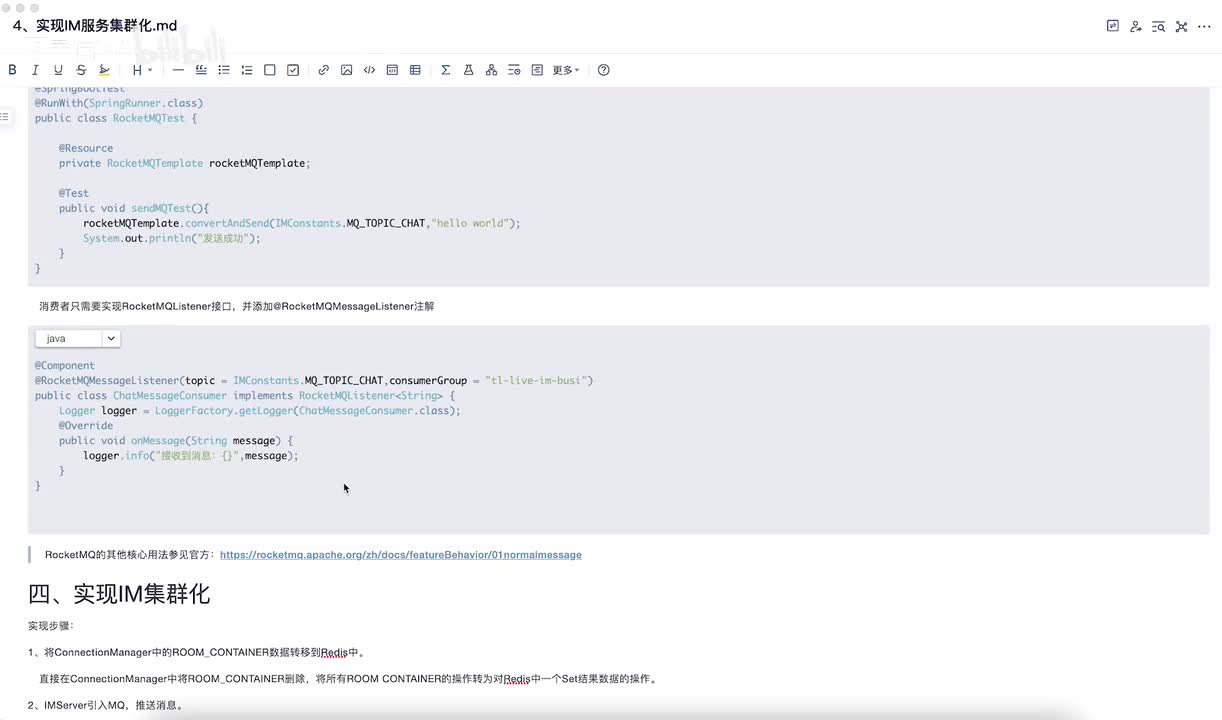The width and height of the screenshot is (1222, 720).
Task: Open the 更多 (more) dropdown
Action: click(x=566, y=70)
